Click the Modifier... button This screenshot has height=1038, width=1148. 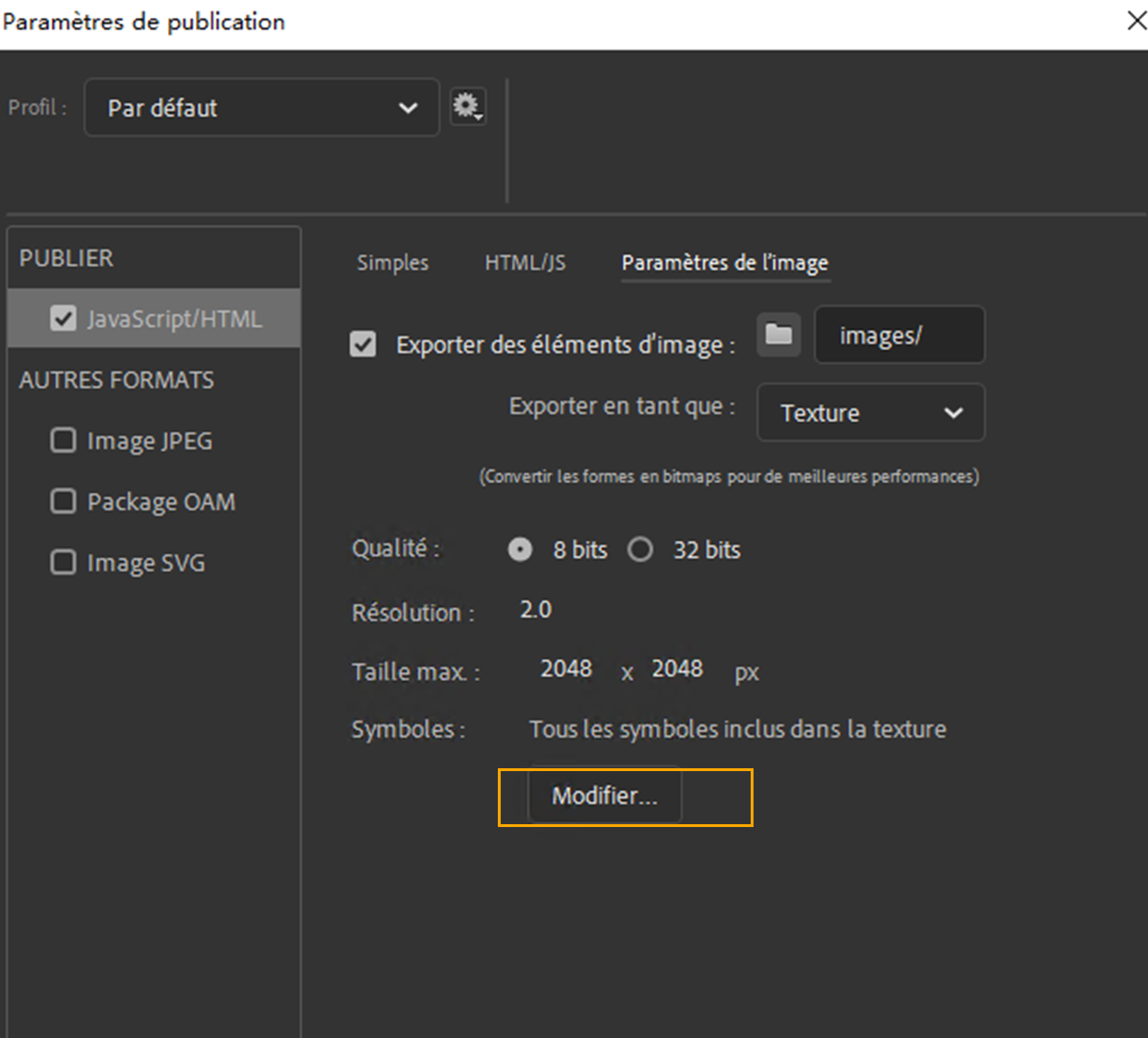tap(605, 796)
